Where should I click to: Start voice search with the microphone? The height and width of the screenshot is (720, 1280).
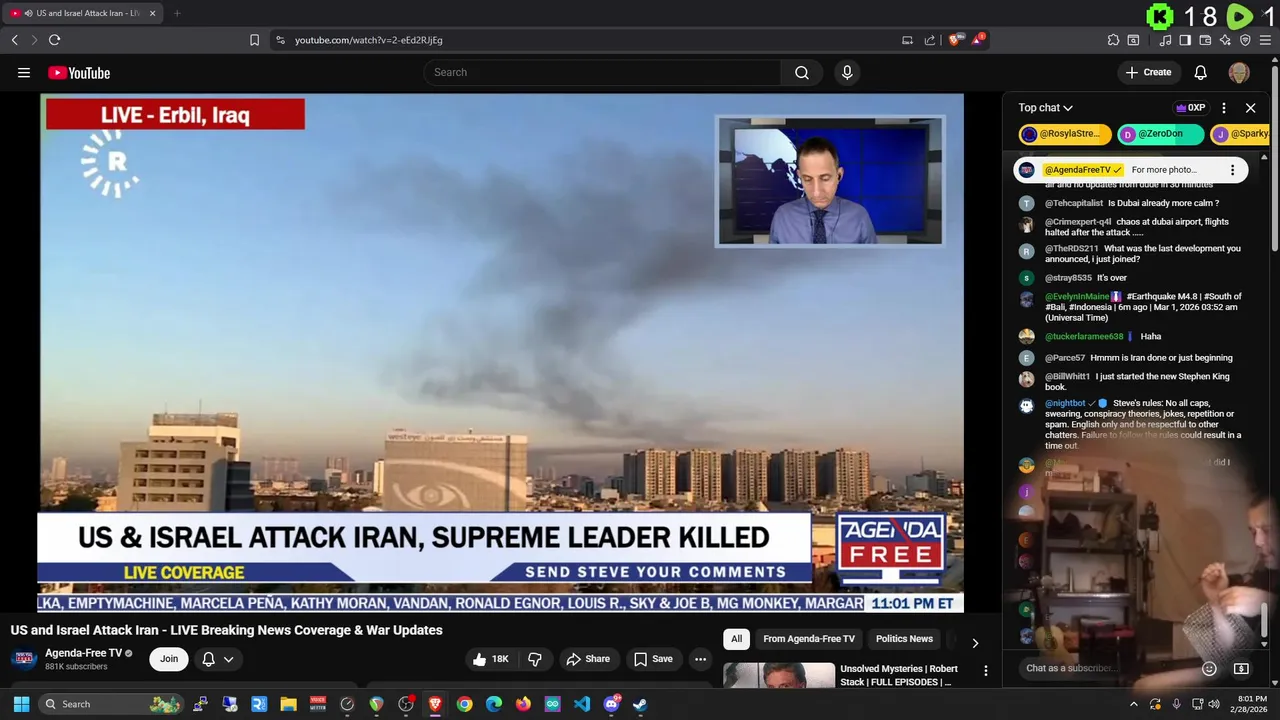(847, 72)
